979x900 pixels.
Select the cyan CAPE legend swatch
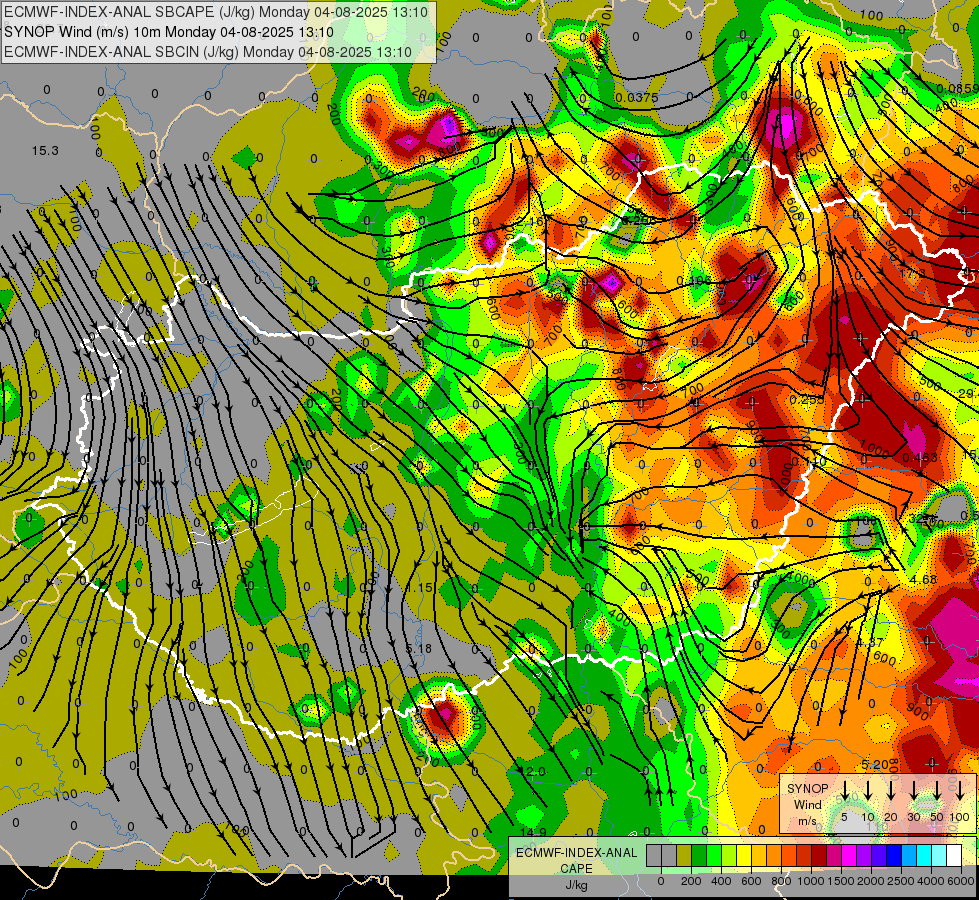[x=924, y=855]
